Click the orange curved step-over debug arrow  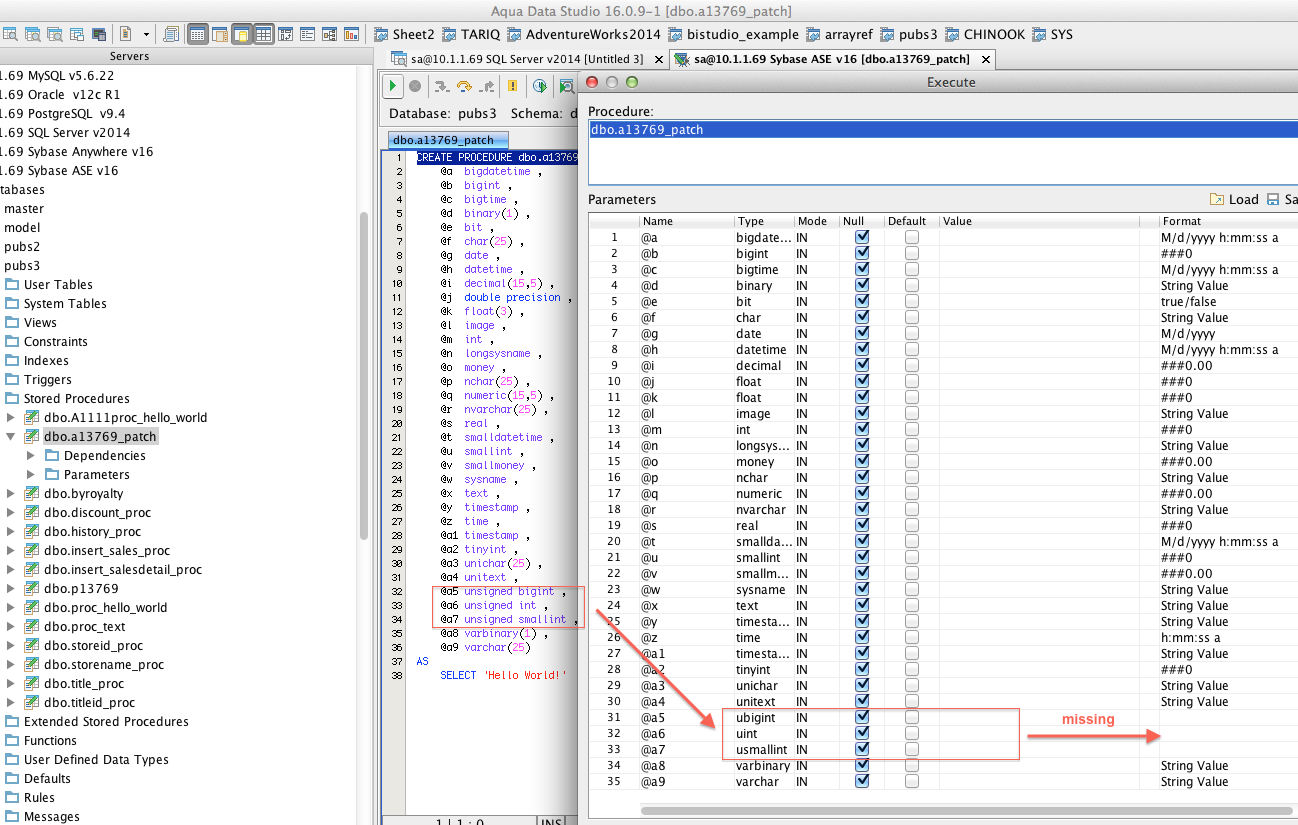(x=464, y=86)
